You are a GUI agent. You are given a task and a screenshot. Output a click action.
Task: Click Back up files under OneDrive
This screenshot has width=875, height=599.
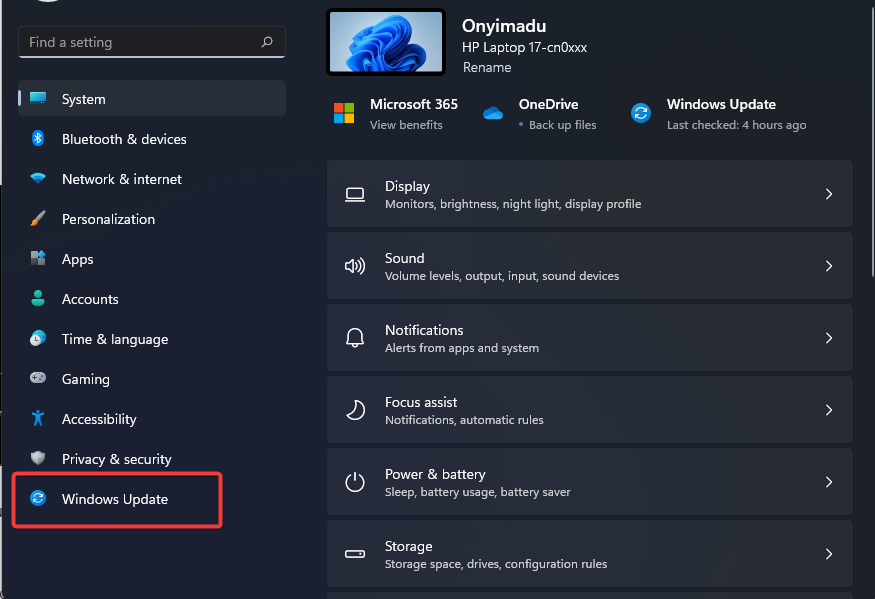pos(562,125)
